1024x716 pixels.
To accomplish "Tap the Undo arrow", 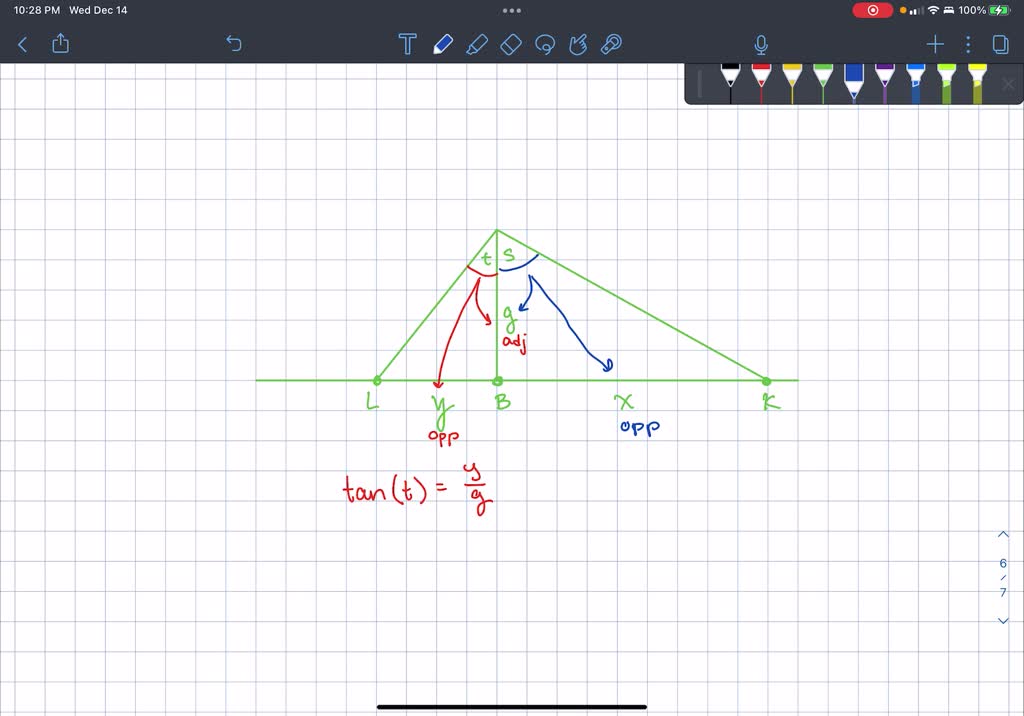I will click(x=233, y=44).
